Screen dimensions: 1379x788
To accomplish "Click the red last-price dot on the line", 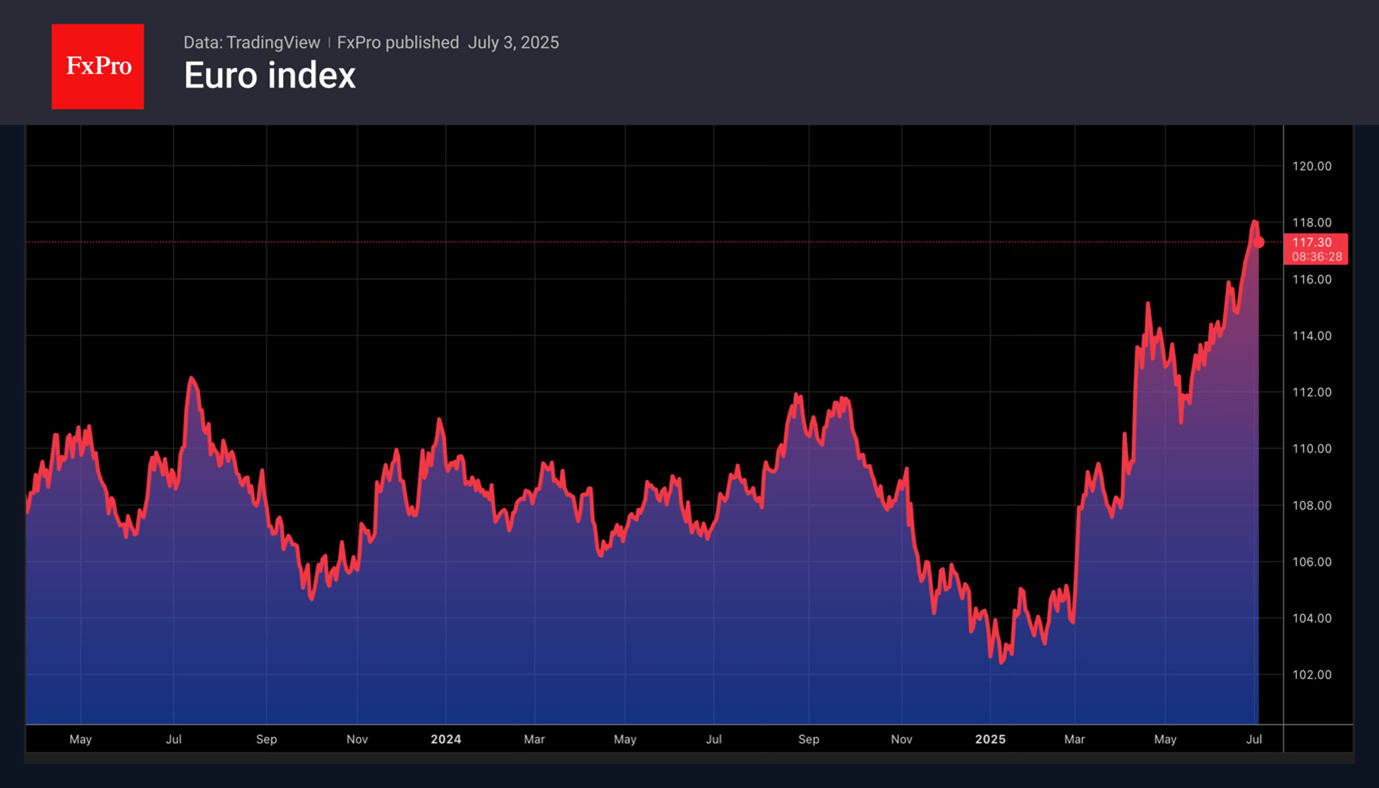I will [1259, 242].
